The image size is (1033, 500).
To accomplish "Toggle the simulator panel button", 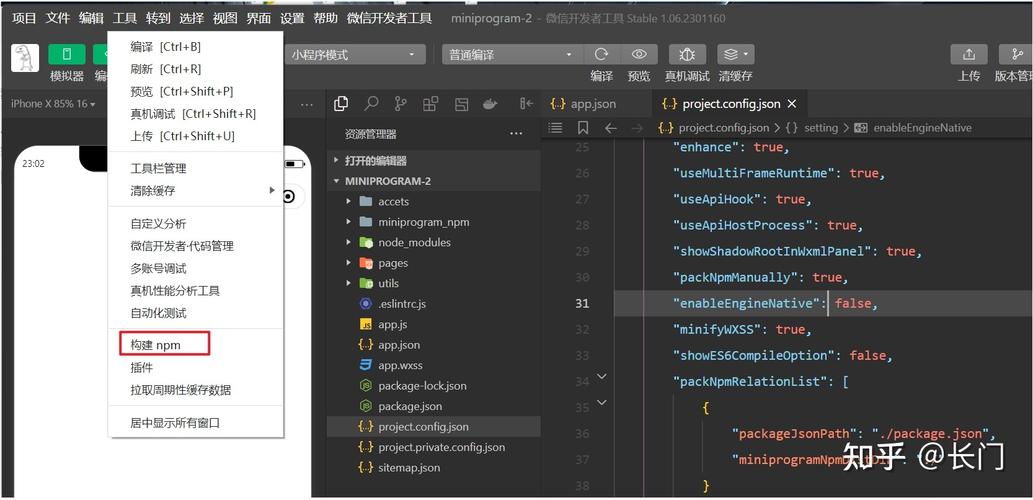I will 67,55.
